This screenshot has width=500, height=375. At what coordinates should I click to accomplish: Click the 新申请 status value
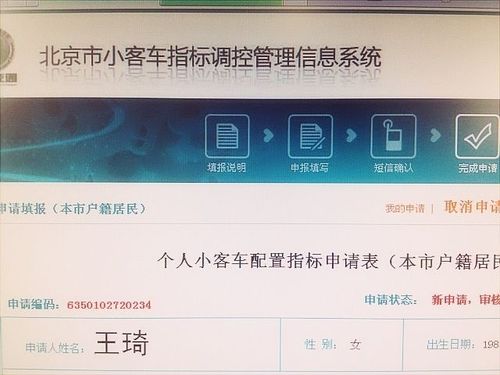(449, 300)
